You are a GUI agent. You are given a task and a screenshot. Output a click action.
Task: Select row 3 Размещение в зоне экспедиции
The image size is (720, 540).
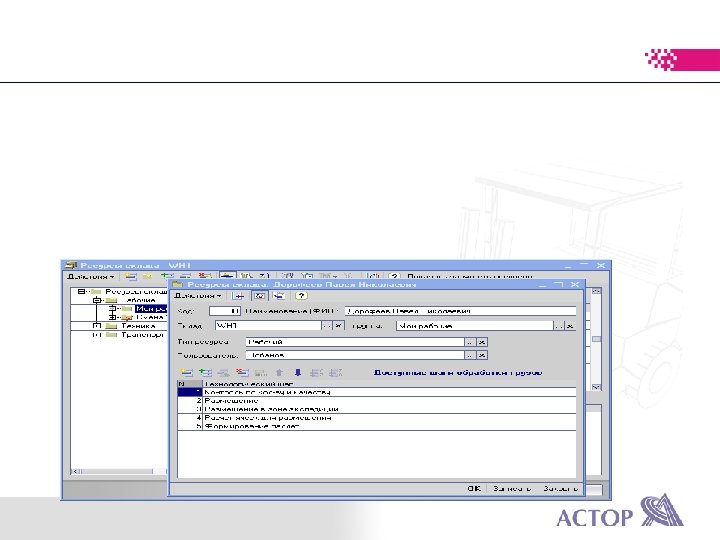tap(377, 409)
